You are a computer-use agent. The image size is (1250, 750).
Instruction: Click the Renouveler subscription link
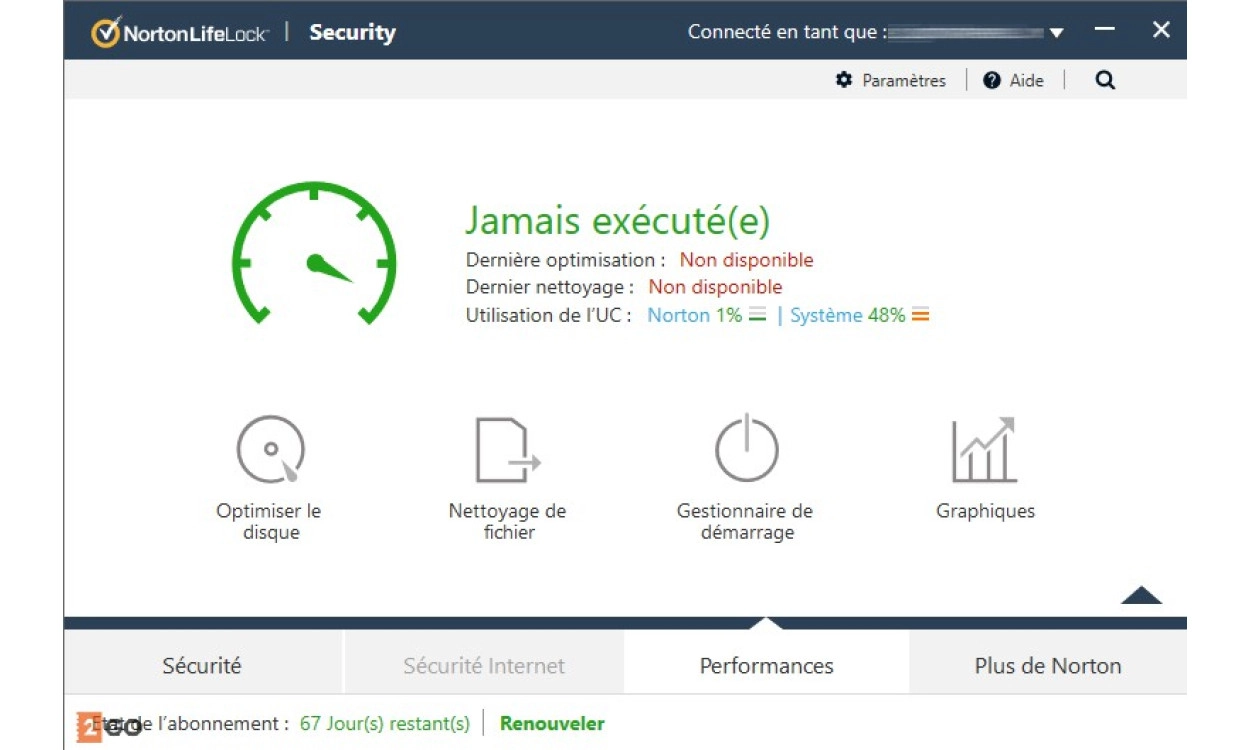pos(552,723)
